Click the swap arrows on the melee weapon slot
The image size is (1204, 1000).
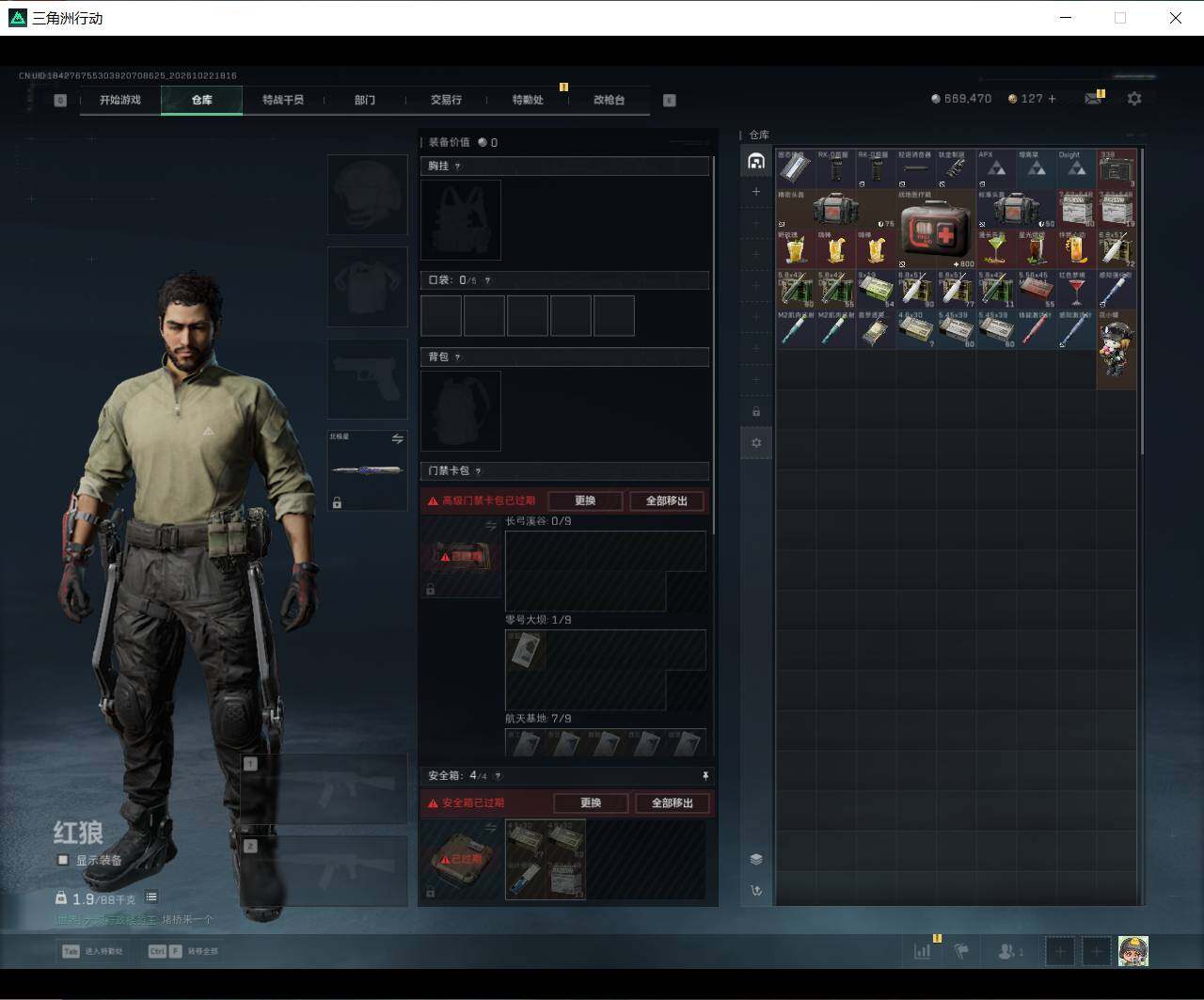point(397,439)
